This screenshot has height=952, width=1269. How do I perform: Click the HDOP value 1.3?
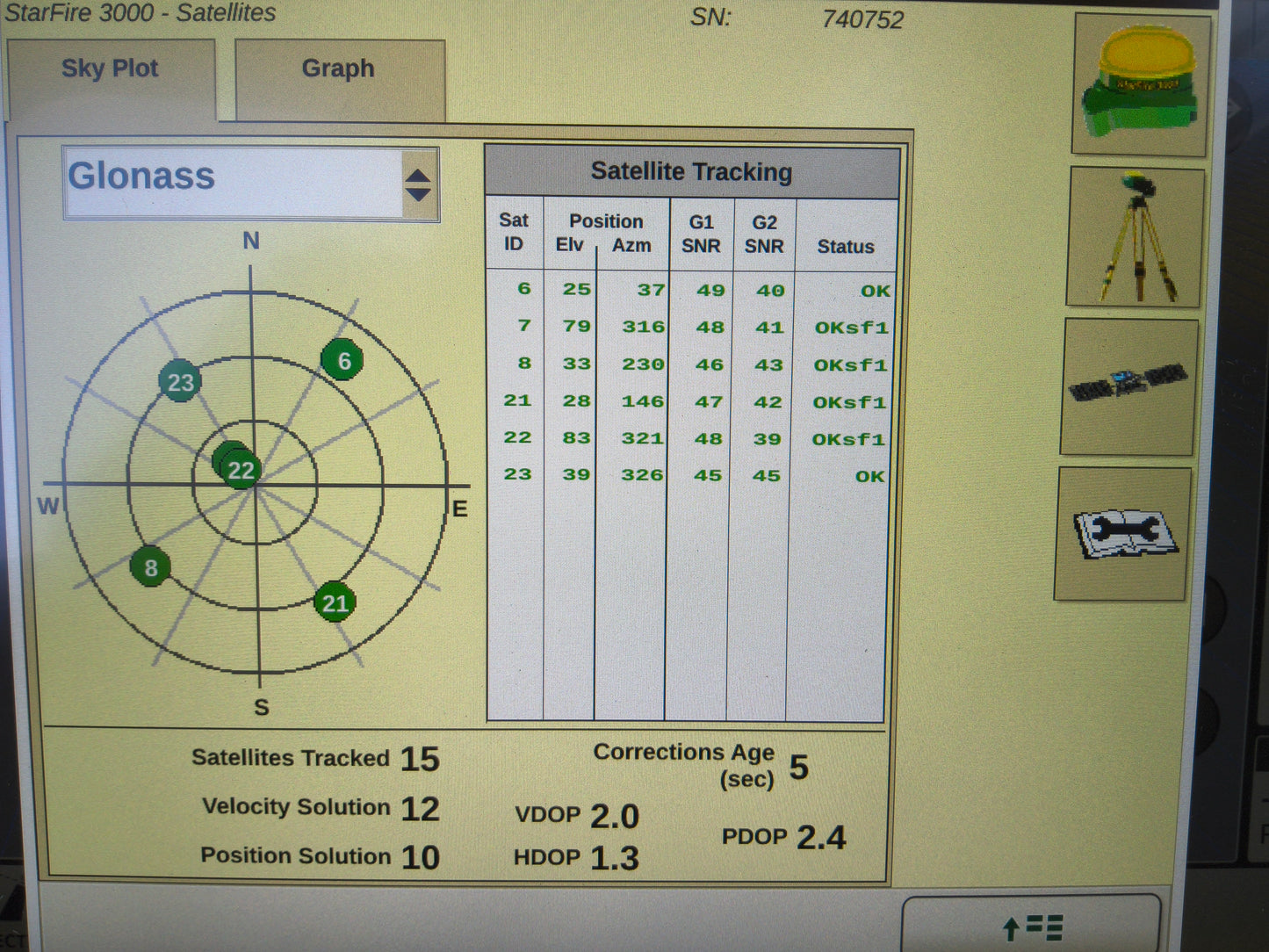(614, 858)
